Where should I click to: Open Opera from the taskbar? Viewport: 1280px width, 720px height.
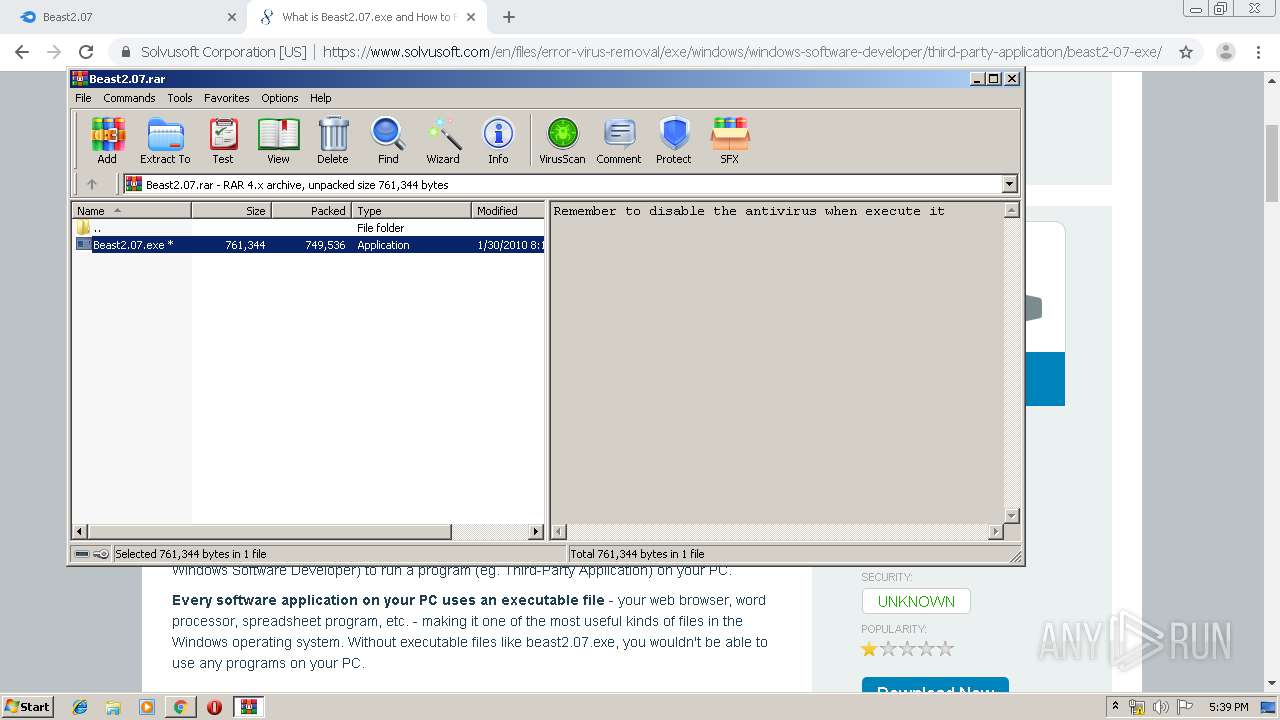(214, 707)
